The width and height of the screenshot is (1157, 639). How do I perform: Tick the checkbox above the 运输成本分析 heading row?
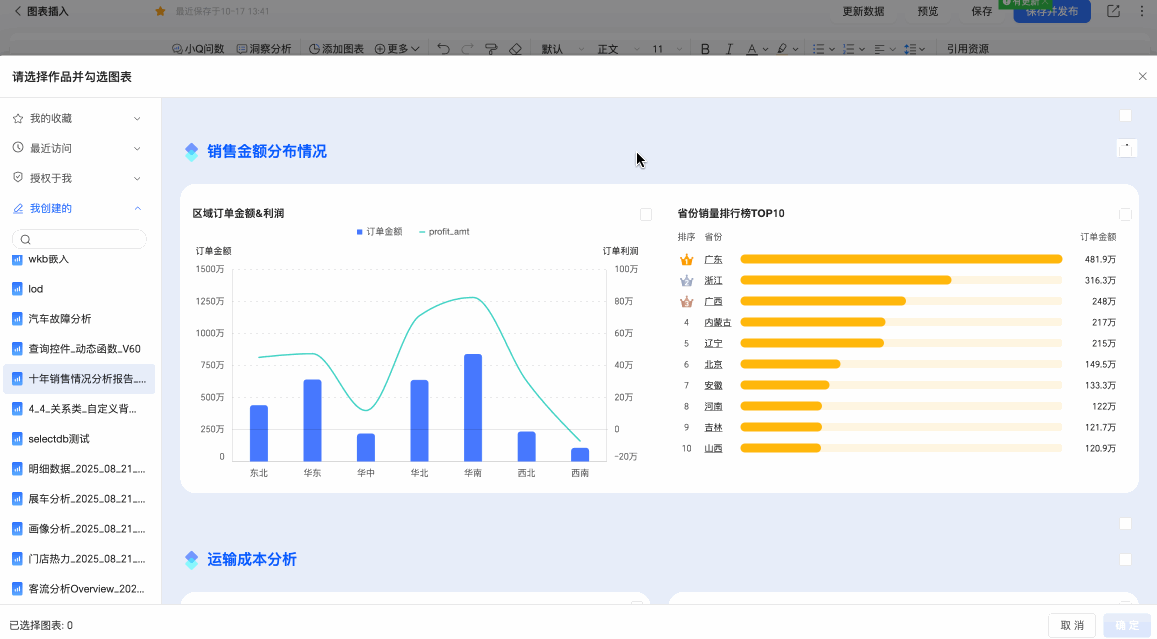[x=1125, y=523]
